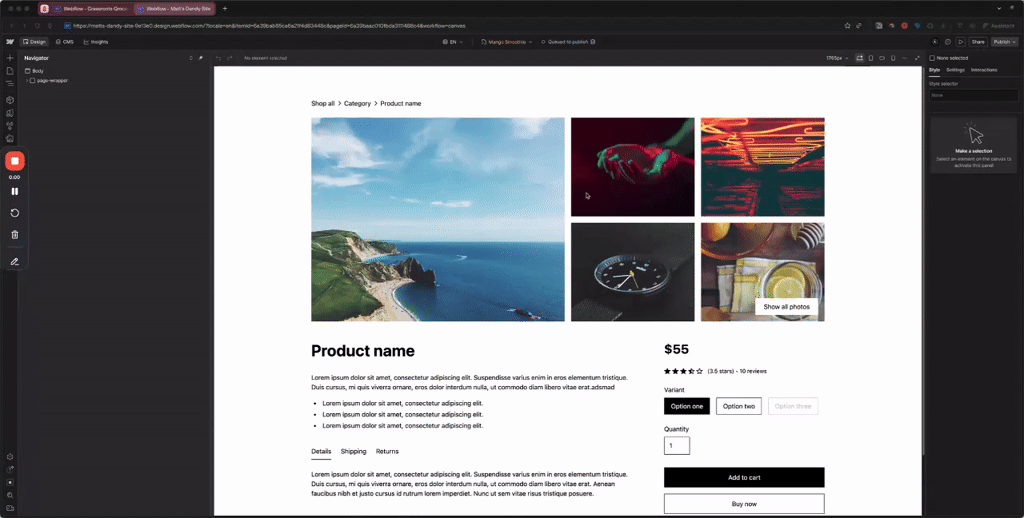
Task: Expand page-wrapper in Navigator
Action: click(27, 80)
